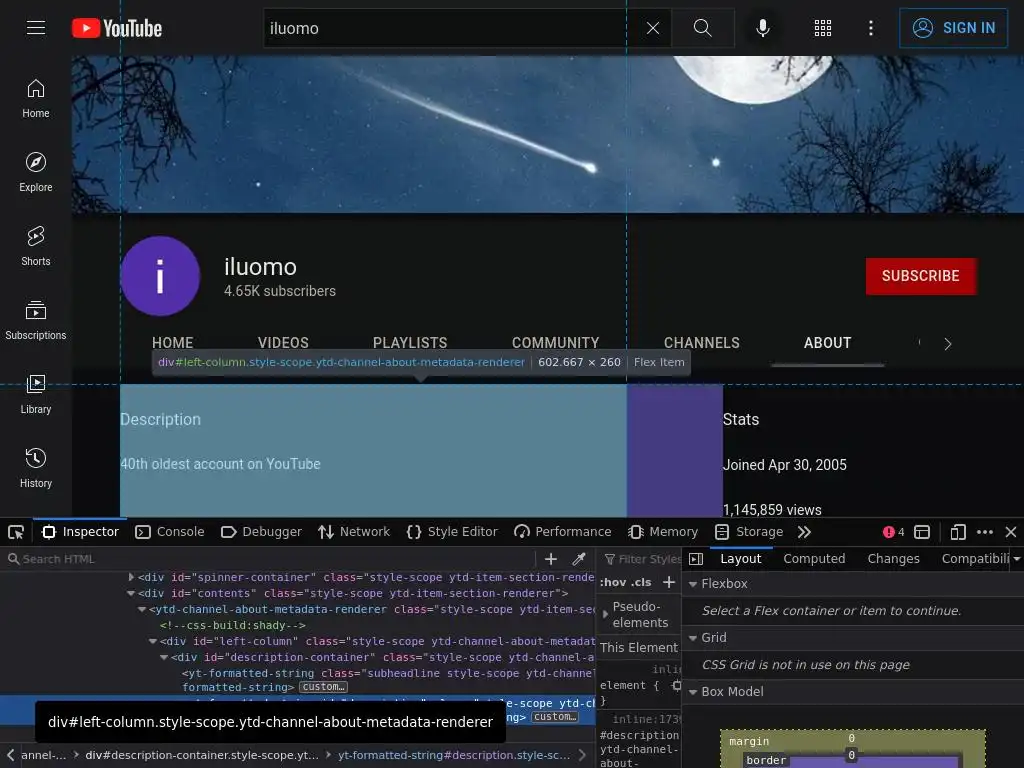Open the YouTube hamburger guide menu

[36, 27]
